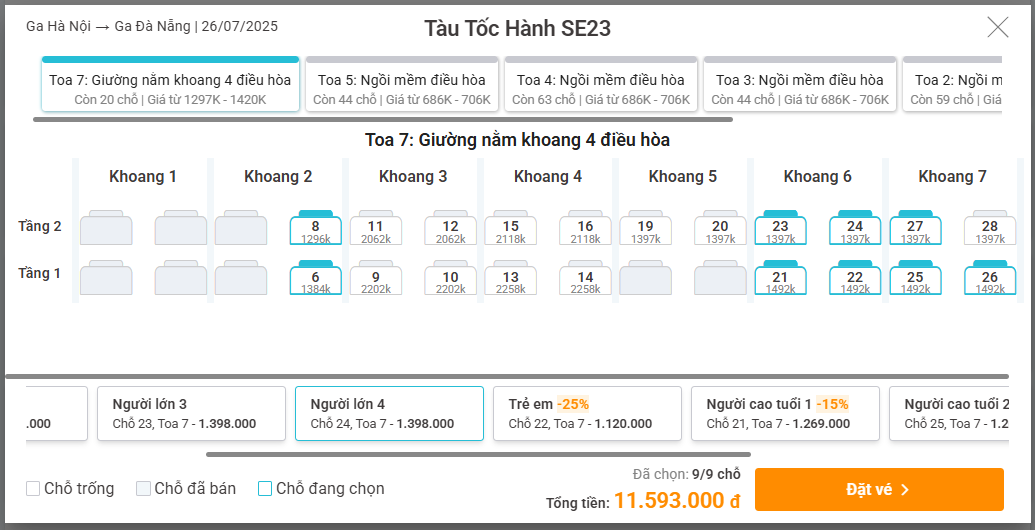Select berth 9 in Khoang 3

pyautogui.click(x=375, y=278)
